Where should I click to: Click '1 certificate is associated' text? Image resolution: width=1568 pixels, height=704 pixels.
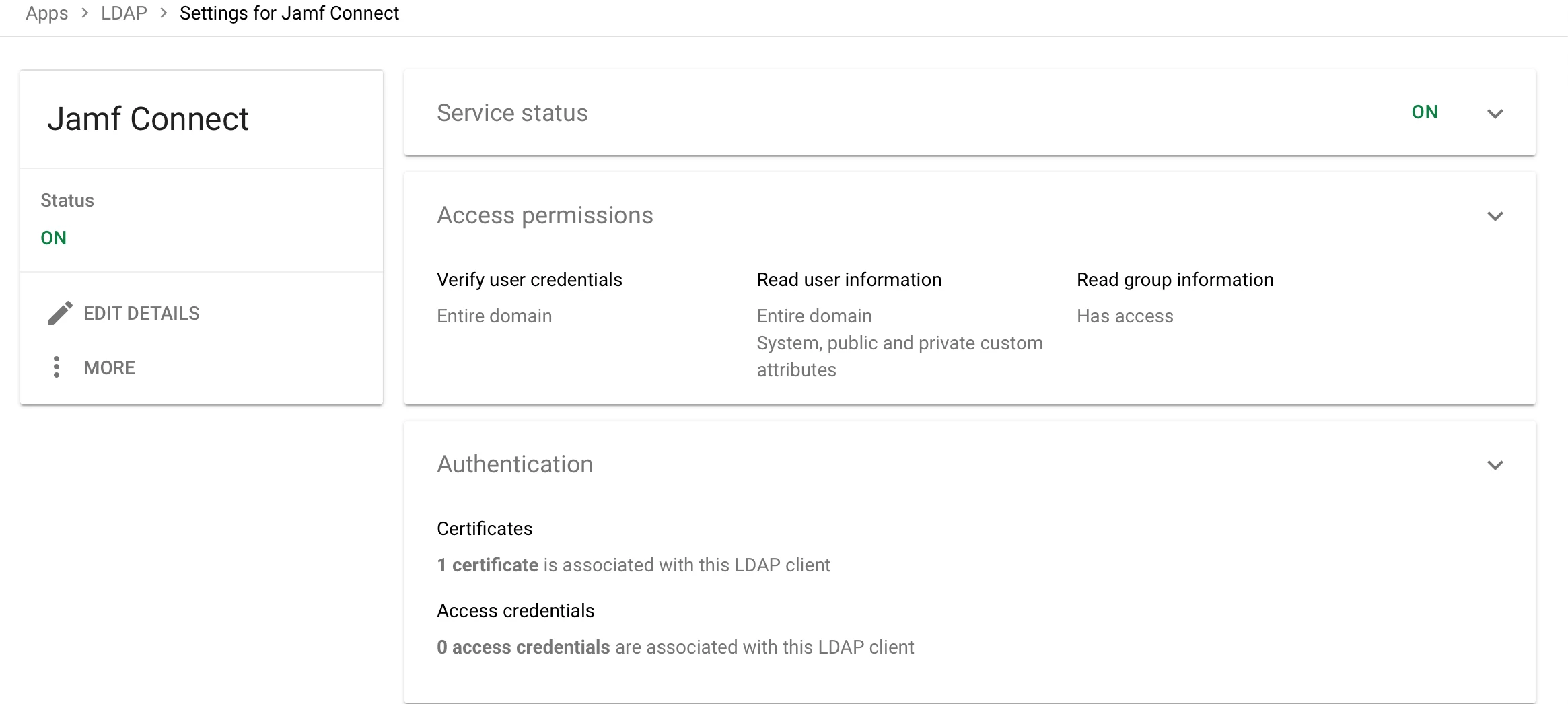click(x=633, y=565)
